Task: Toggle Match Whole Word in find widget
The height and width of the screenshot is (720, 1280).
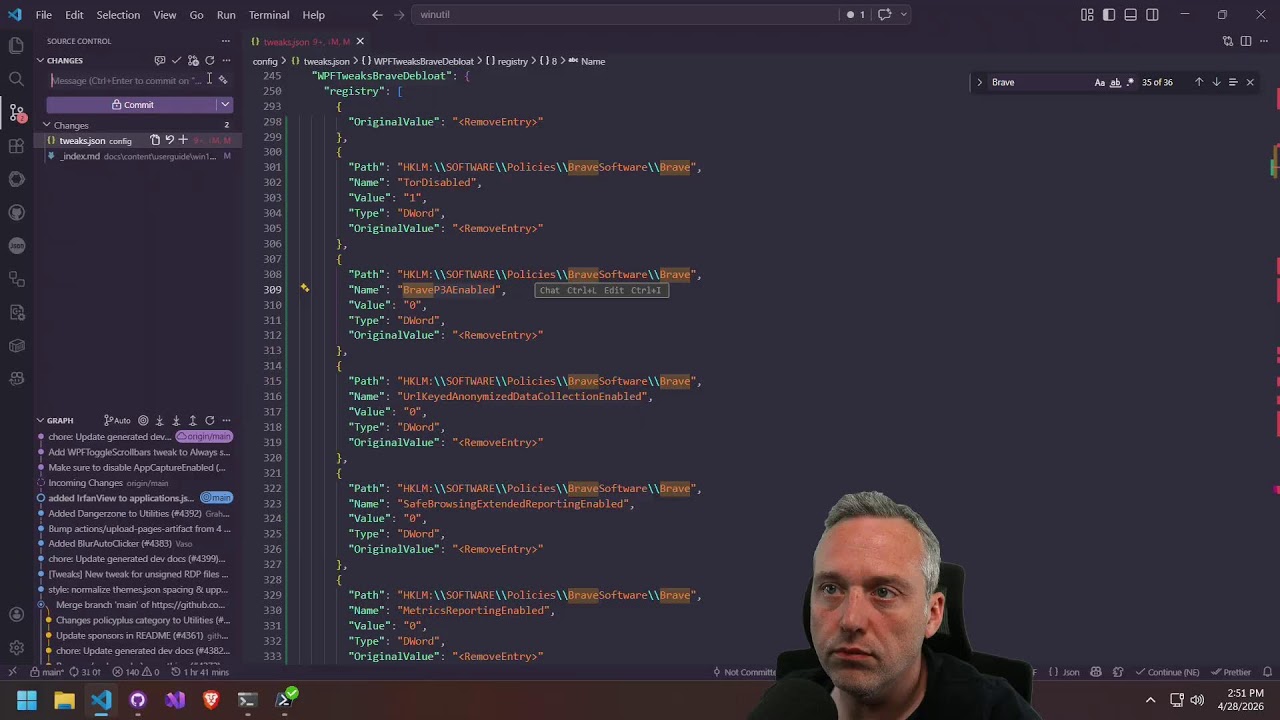Action: pyautogui.click(x=1115, y=82)
